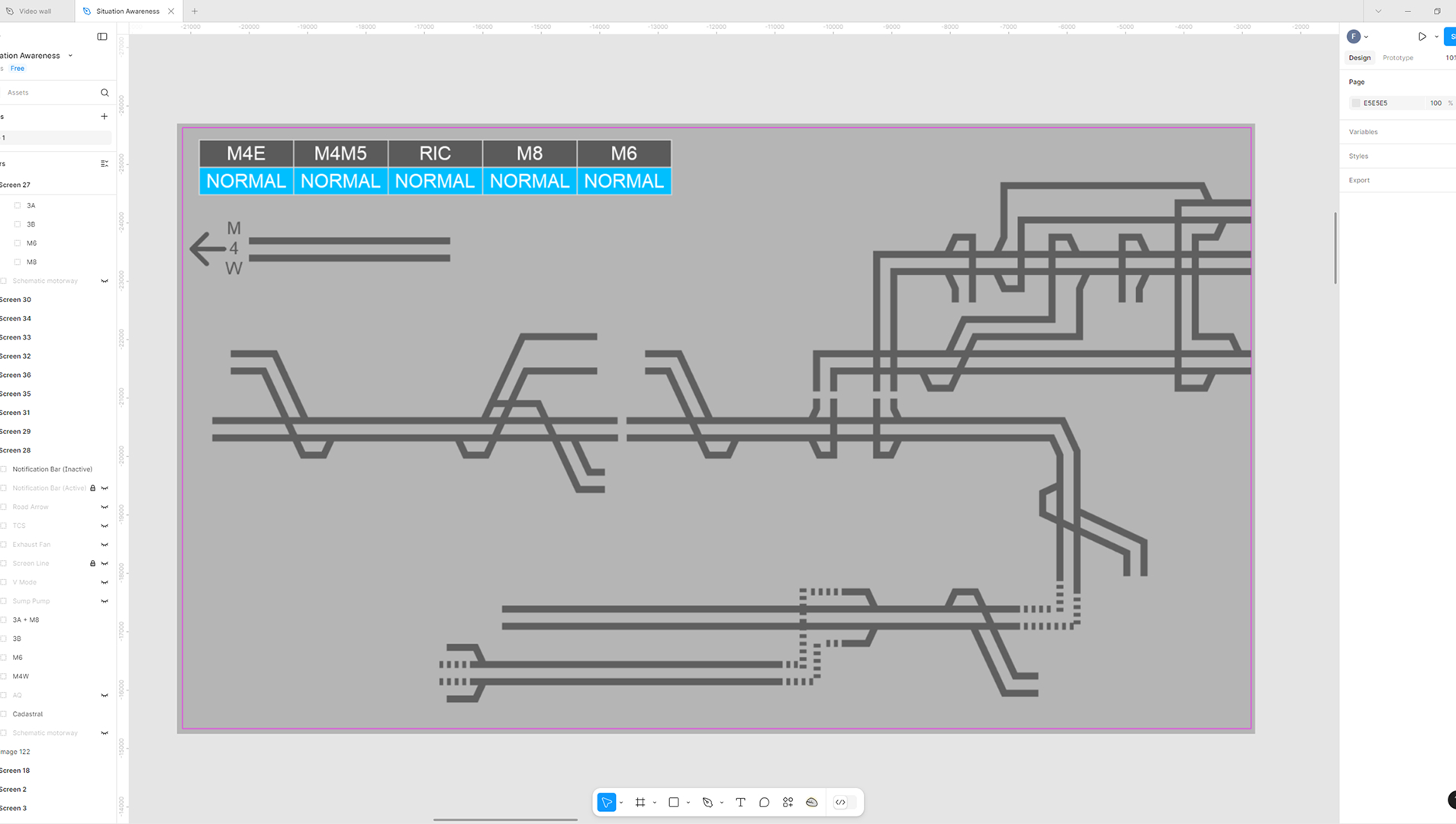Show the hidden Schematic motorway layer under Screen 27
This screenshot has height=824, width=1456.
(105, 281)
